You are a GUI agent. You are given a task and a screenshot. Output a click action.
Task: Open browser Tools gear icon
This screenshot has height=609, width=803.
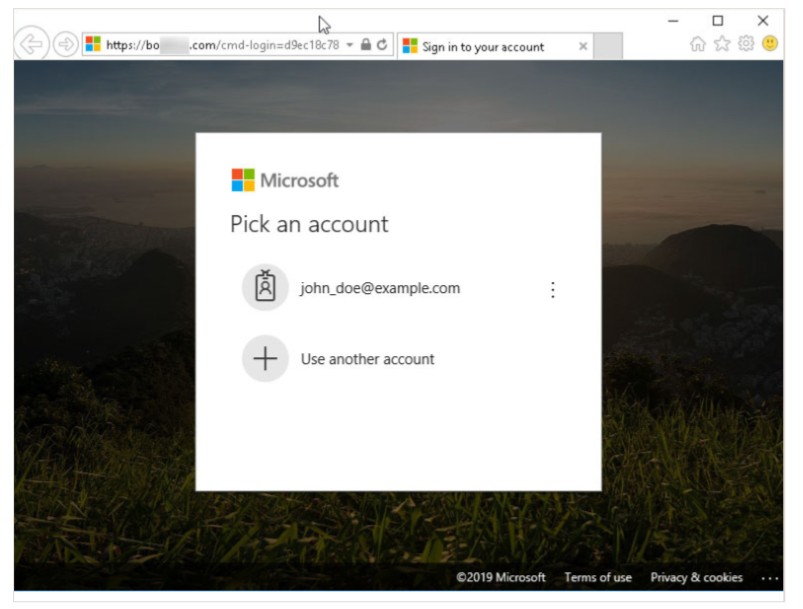click(x=746, y=44)
